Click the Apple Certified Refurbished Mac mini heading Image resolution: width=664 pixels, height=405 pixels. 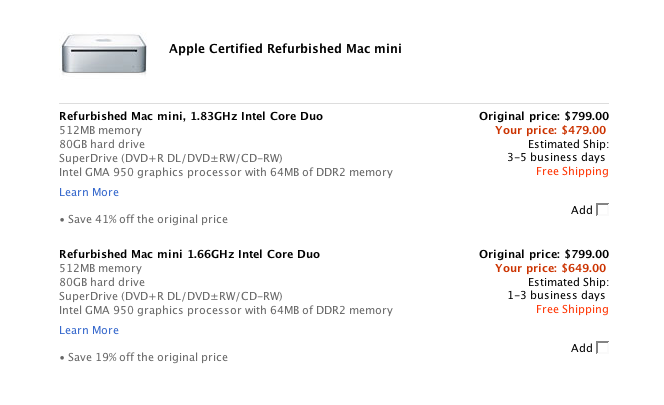(285, 49)
